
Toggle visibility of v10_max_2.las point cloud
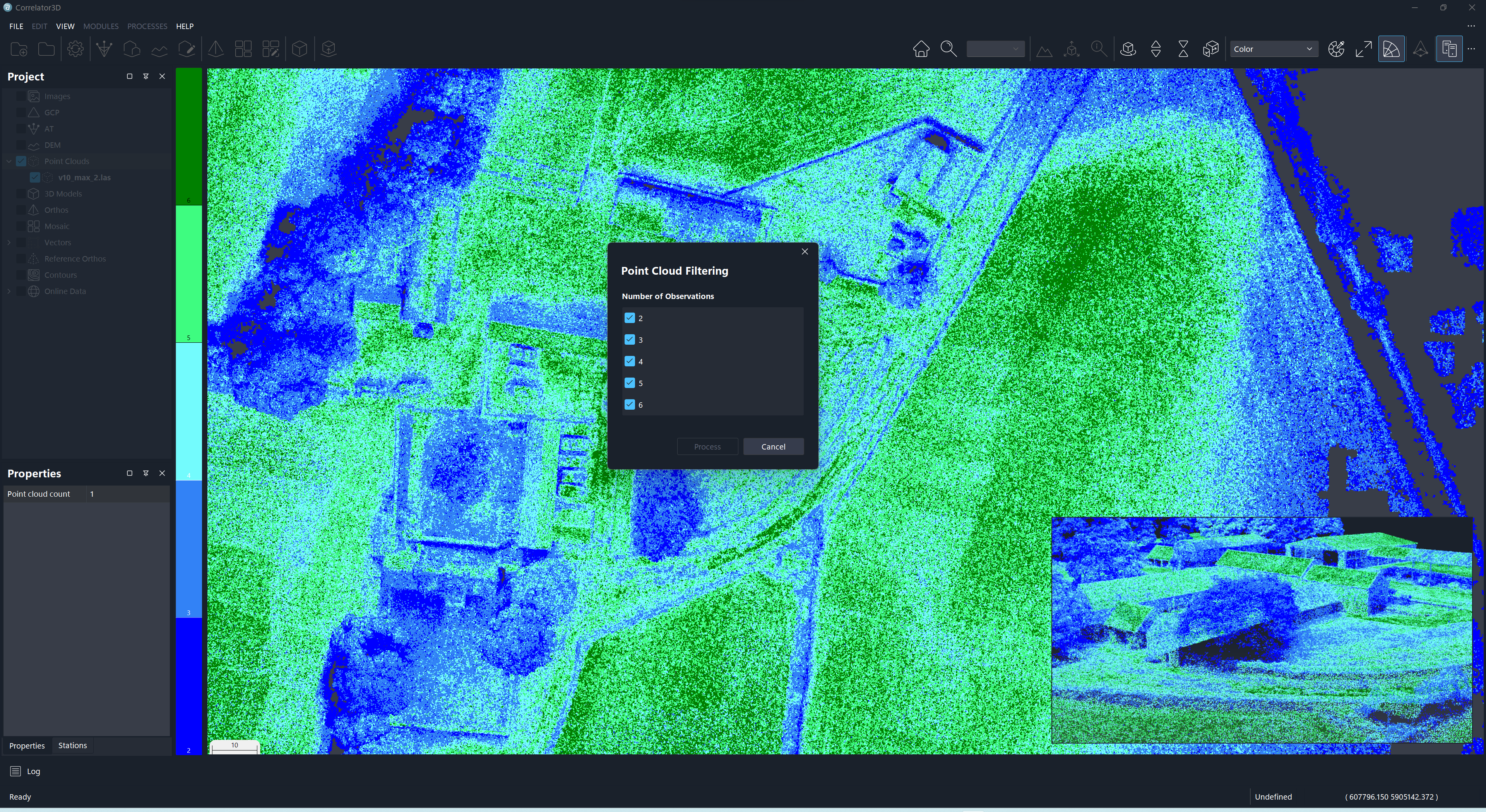pyautogui.click(x=34, y=177)
